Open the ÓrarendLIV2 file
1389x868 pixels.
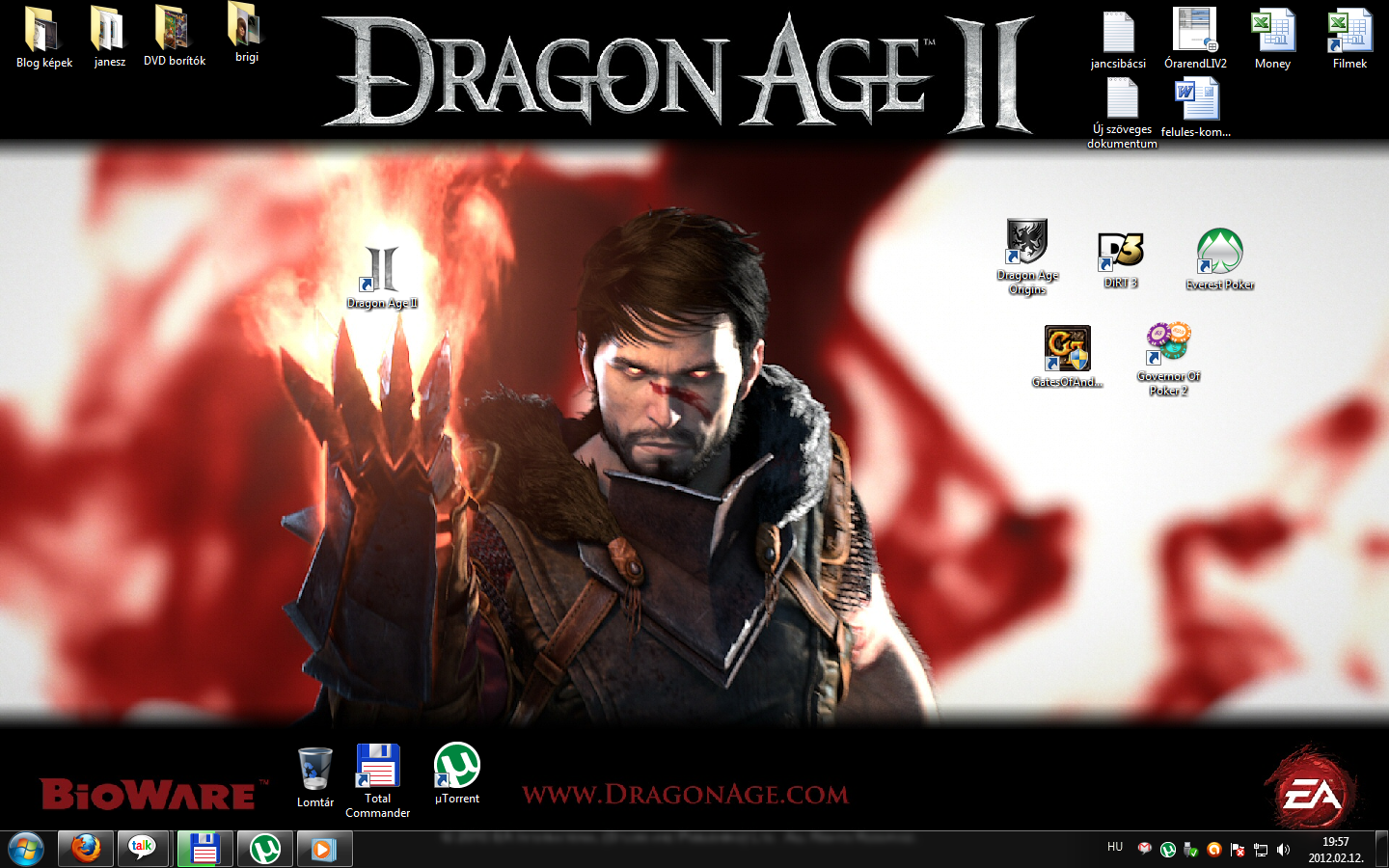[1195, 39]
